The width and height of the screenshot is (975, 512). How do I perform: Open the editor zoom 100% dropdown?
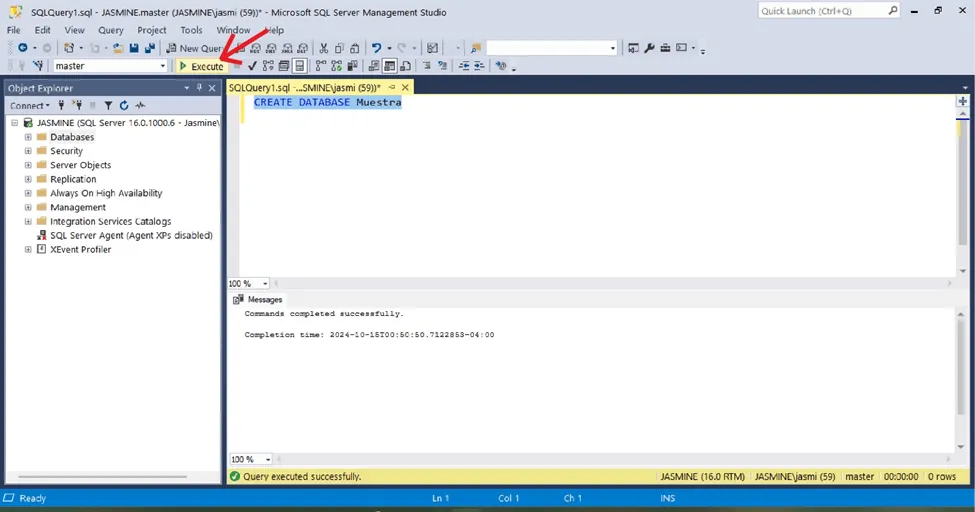(x=264, y=284)
